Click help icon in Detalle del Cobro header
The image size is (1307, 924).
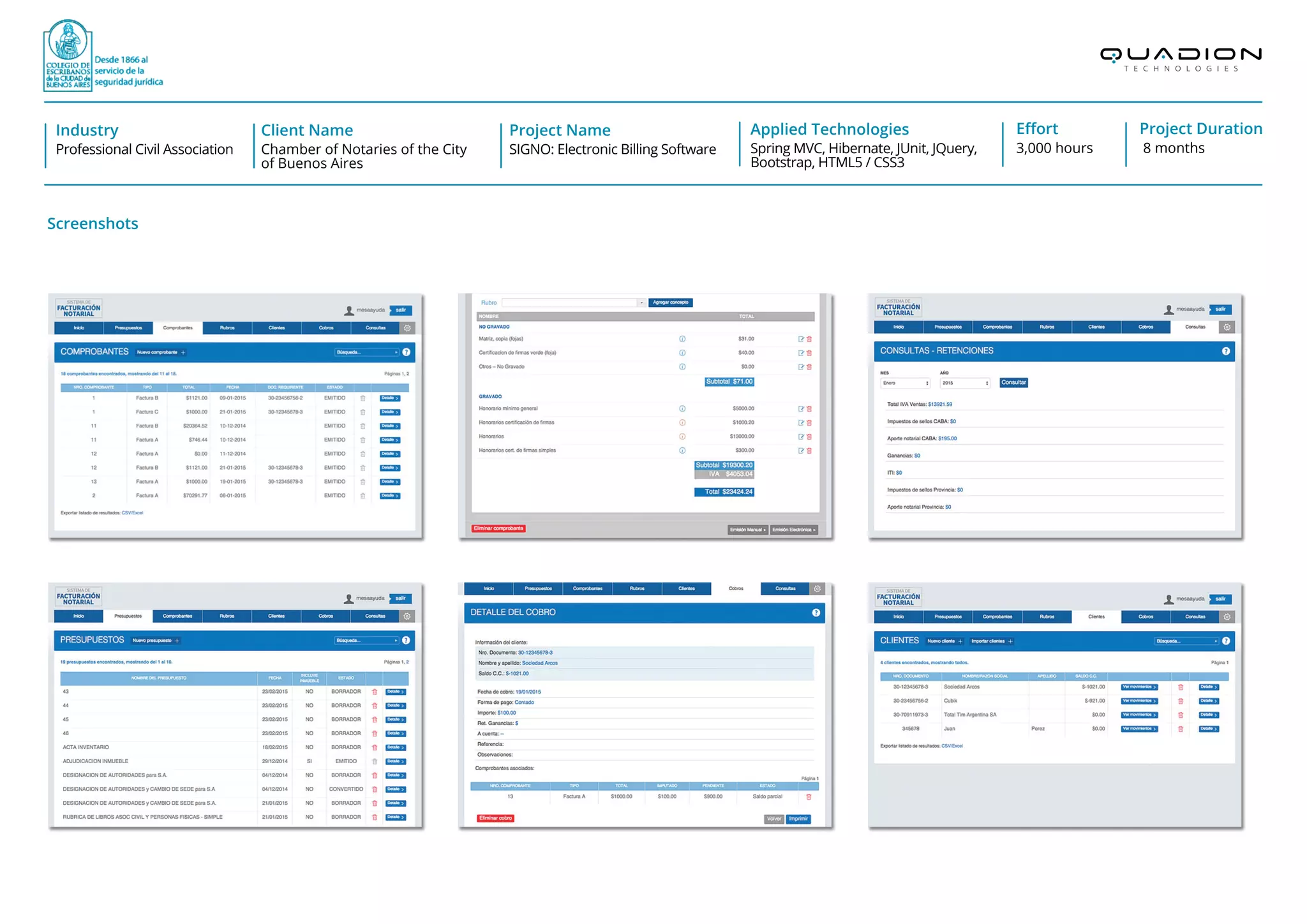point(816,613)
